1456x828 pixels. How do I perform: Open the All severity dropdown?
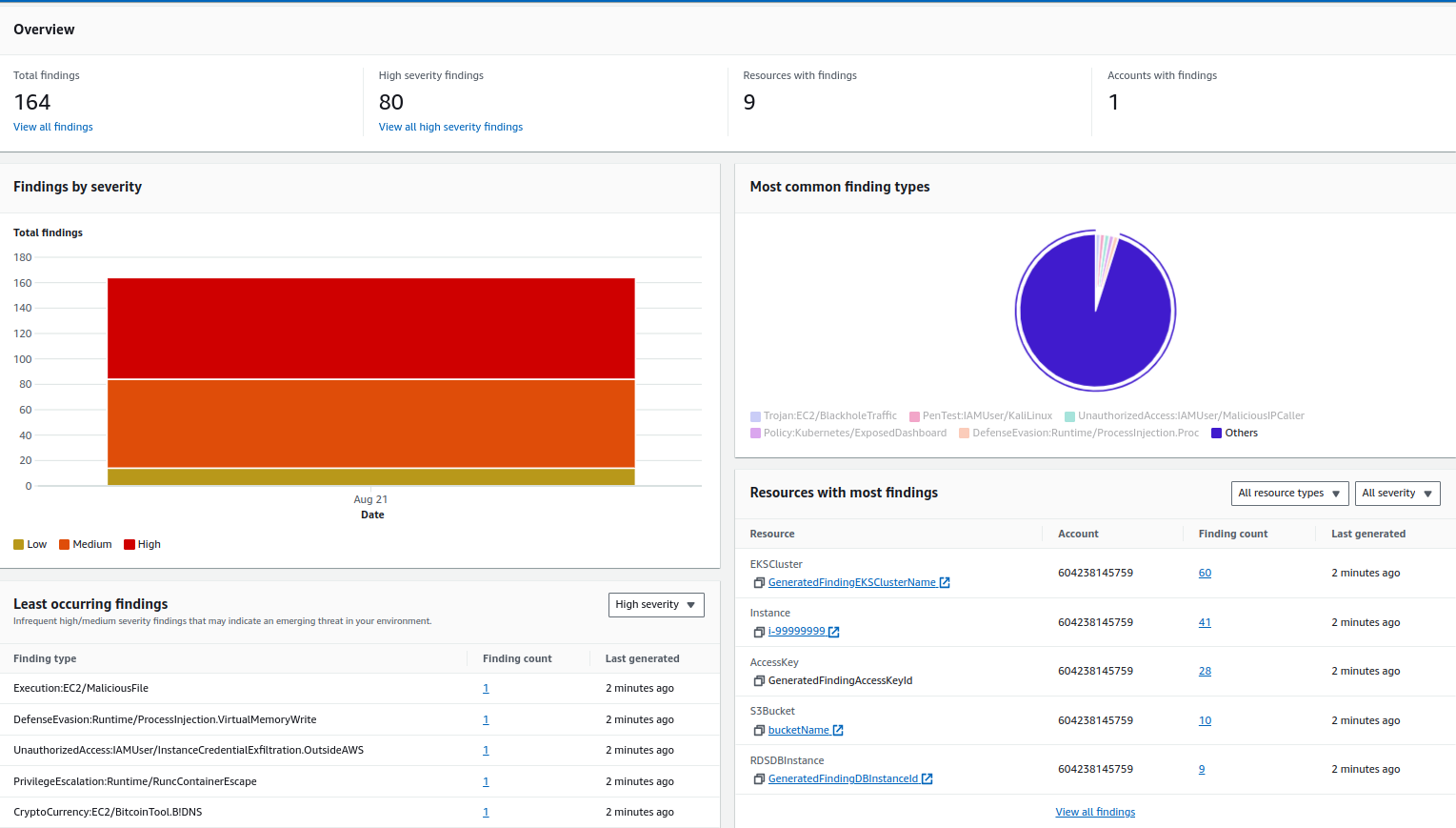[1397, 494]
